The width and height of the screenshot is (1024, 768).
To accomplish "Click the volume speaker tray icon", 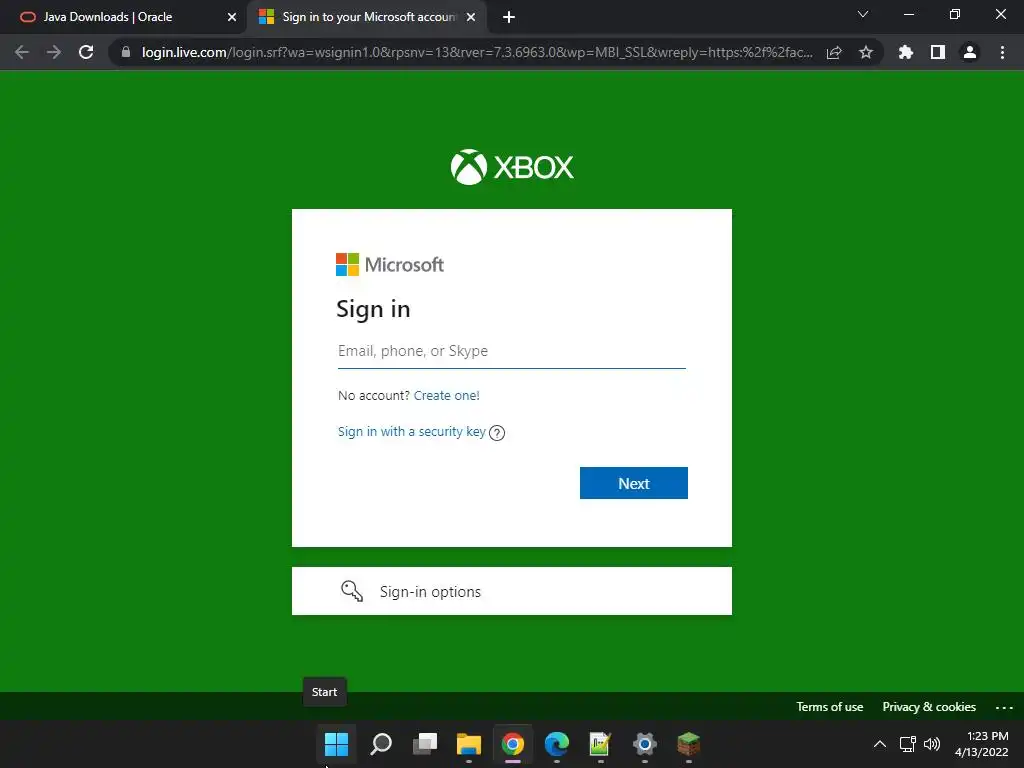I will point(932,744).
